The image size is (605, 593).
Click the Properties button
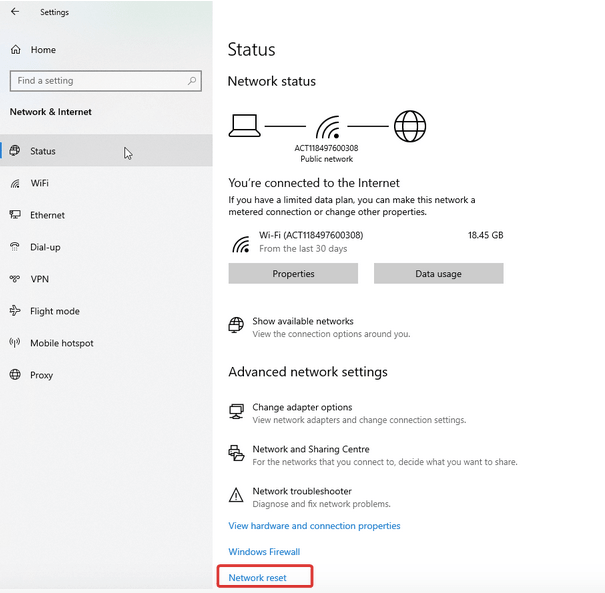(293, 274)
